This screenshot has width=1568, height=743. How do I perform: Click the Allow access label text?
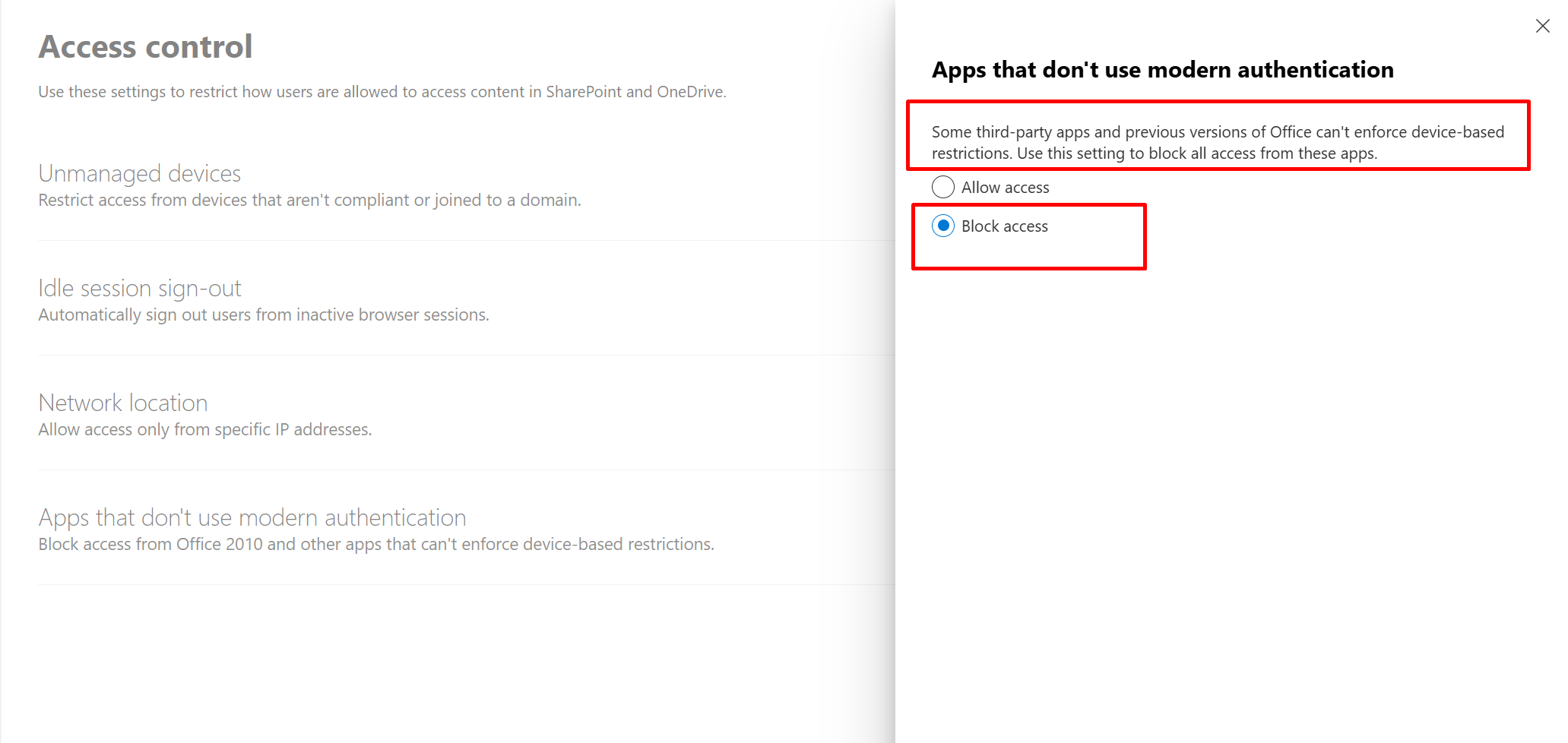click(1005, 188)
